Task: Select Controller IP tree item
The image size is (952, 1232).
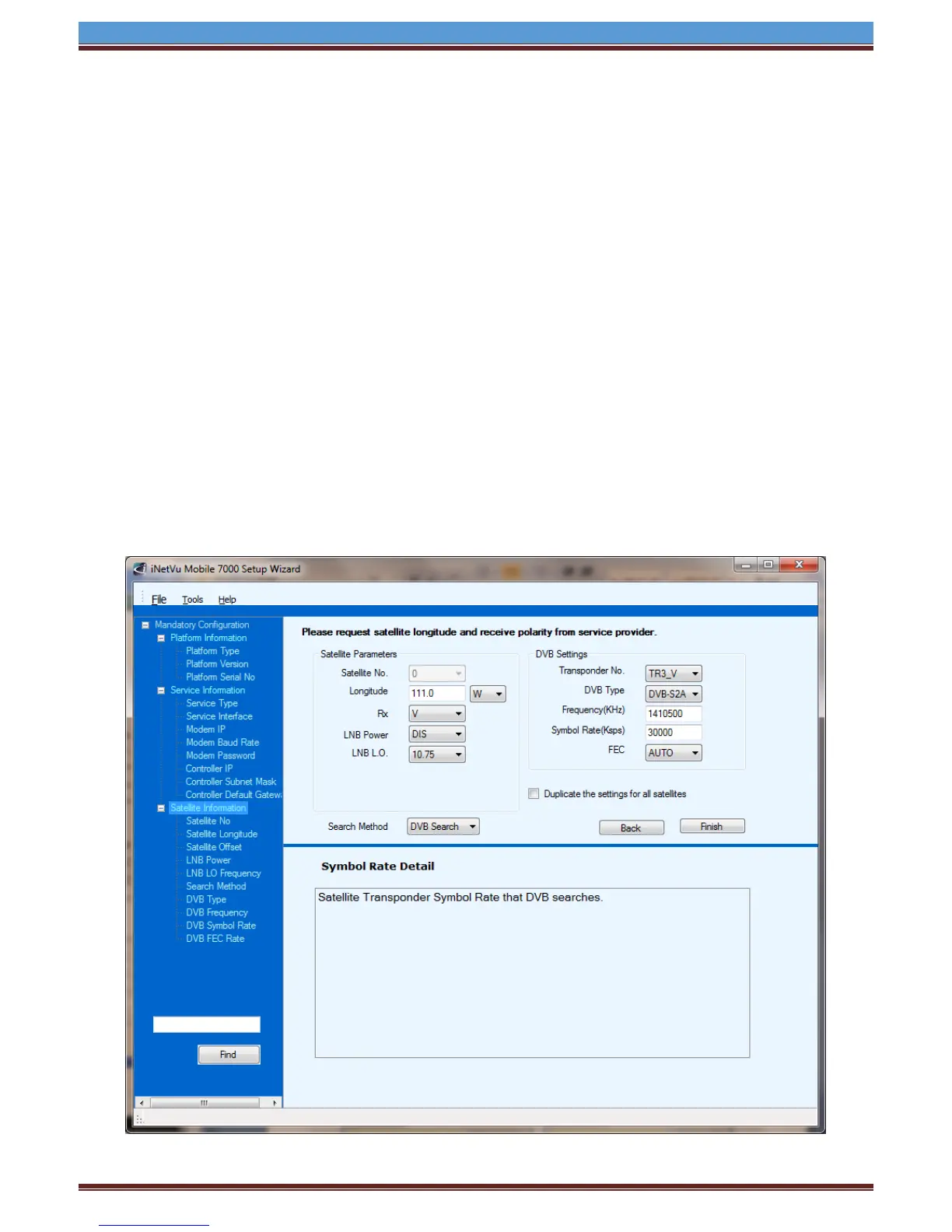Action: tap(209, 768)
